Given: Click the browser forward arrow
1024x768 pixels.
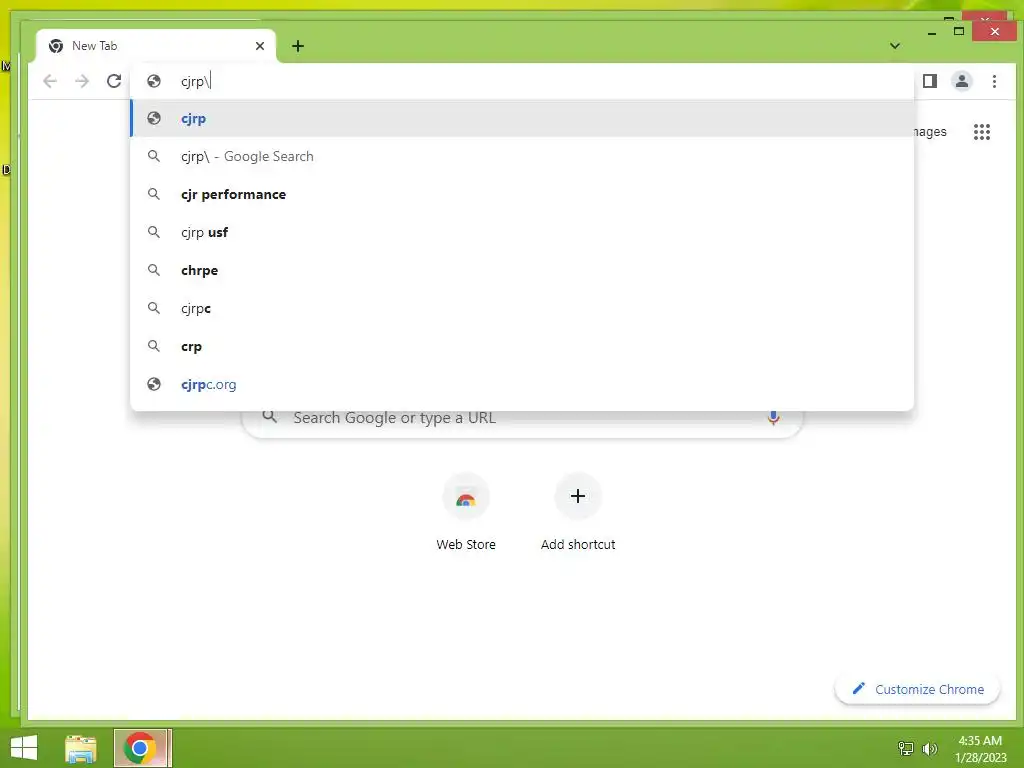Looking at the screenshot, I should click(x=82, y=81).
